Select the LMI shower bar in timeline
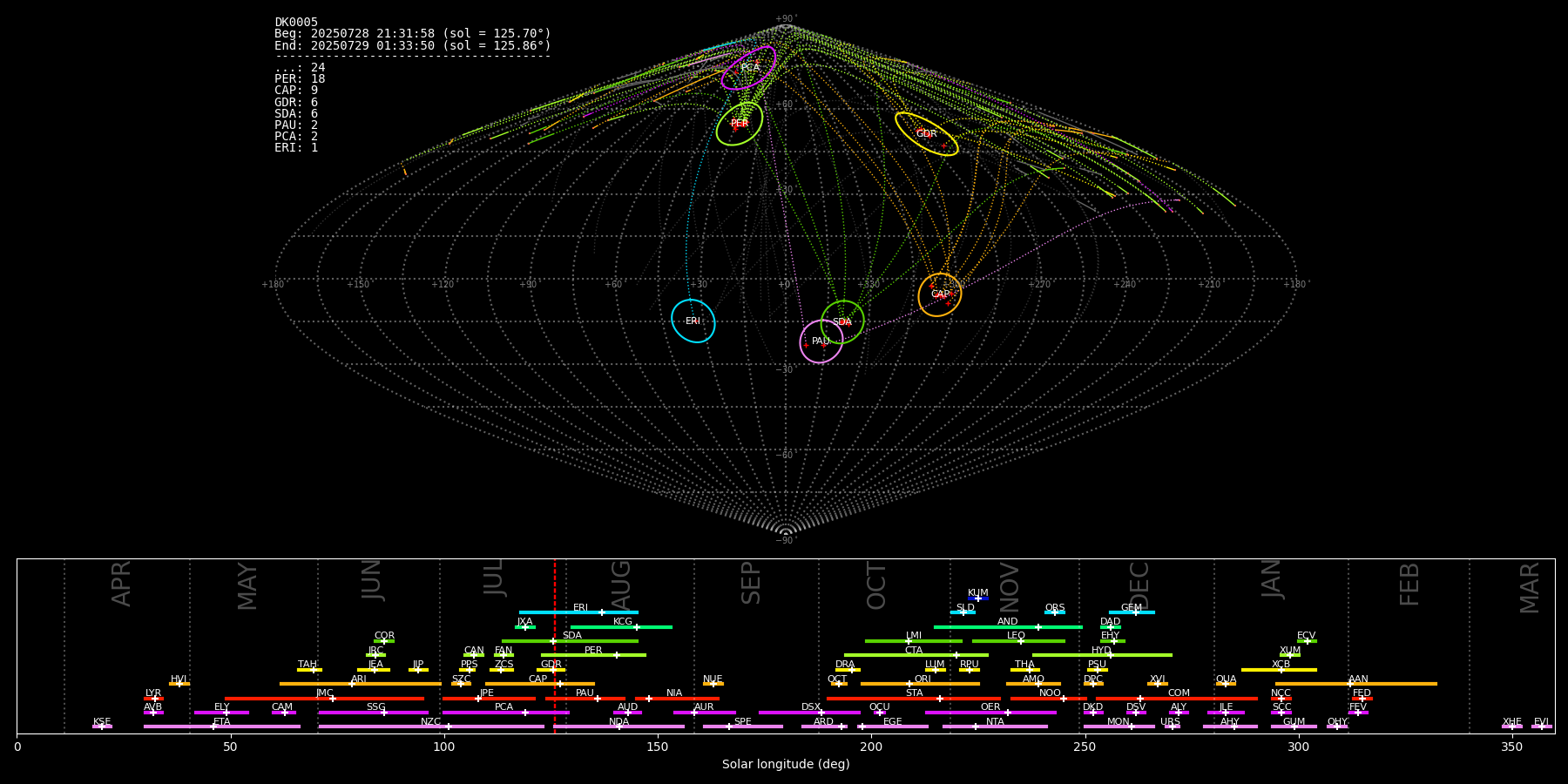Viewport: 1568px width, 784px height. click(914, 641)
